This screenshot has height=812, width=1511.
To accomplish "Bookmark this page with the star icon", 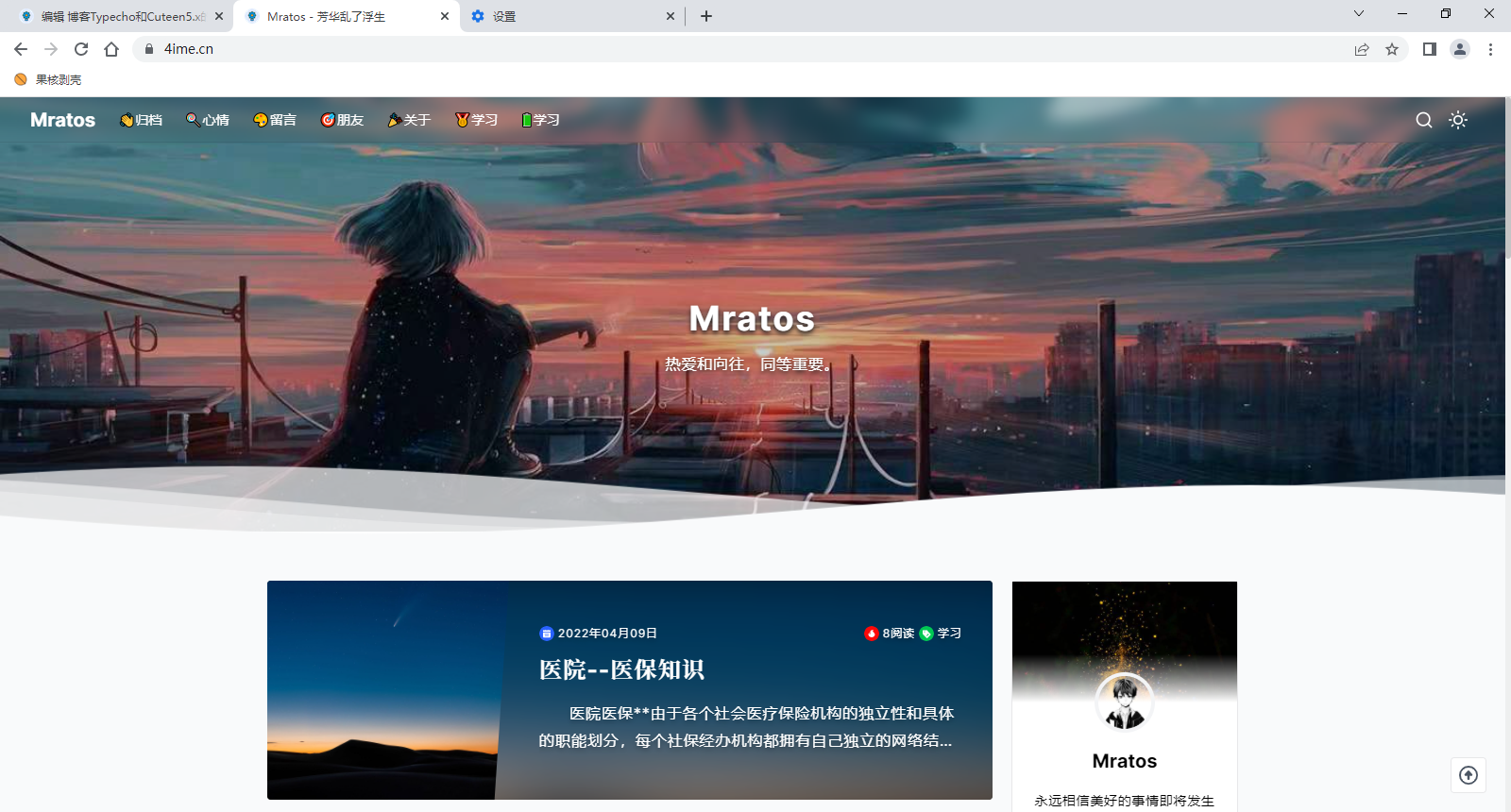I will point(1392,49).
